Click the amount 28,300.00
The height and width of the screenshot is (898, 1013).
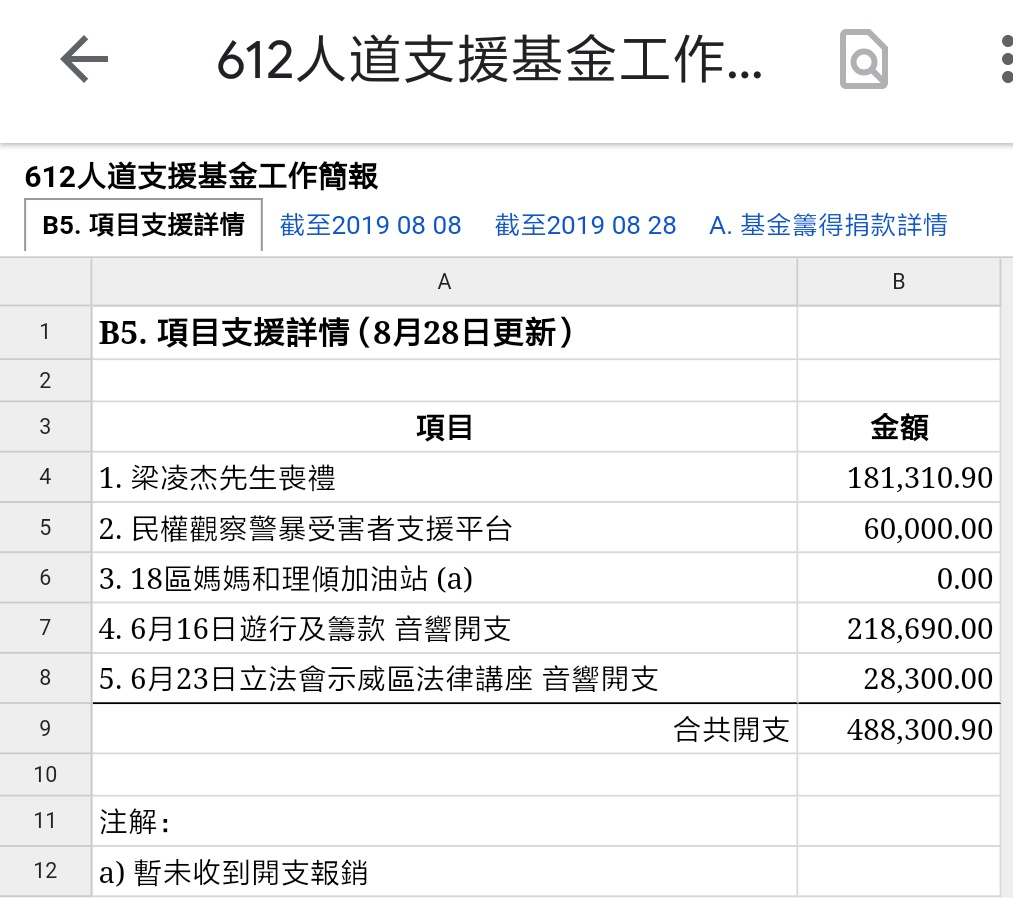(x=899, y=678)
